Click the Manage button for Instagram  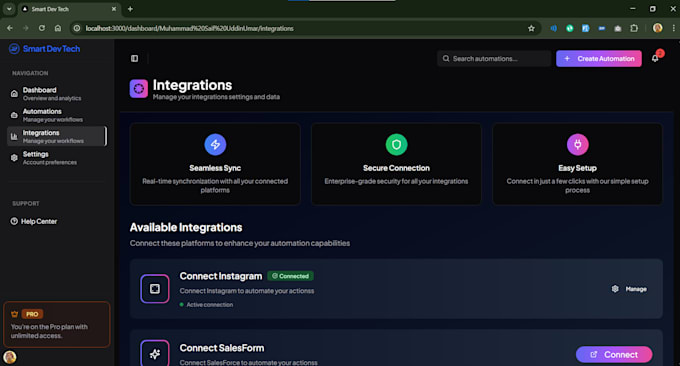tap(629, 289)
